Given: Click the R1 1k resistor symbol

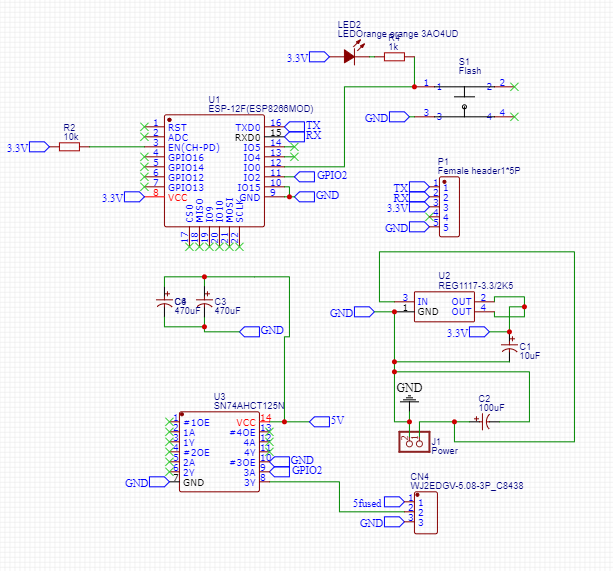Looking at the screenshot, I should click(394, 57).
